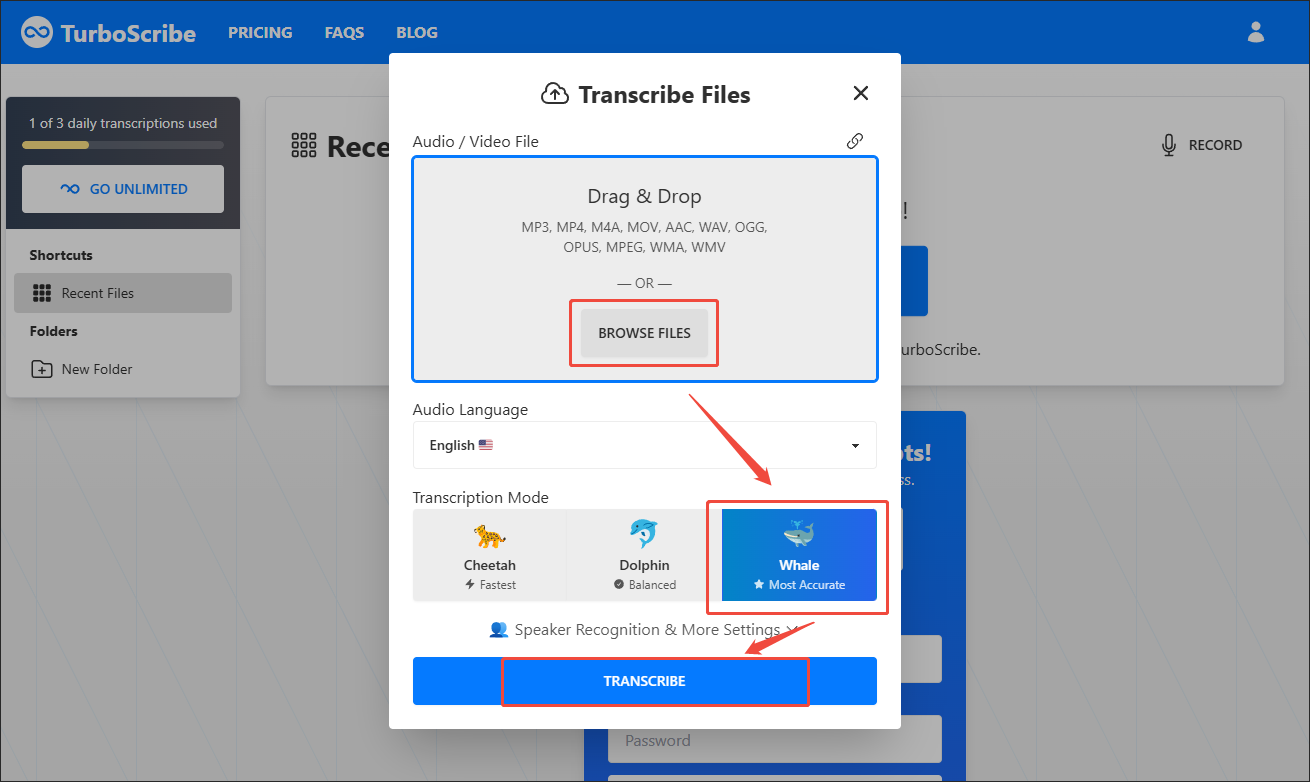Image resolution: width=1310 pixels, height=782 pixels.
Task: Select Cheetah Fastest transcription mode
Action: click(x=490, y=555)
